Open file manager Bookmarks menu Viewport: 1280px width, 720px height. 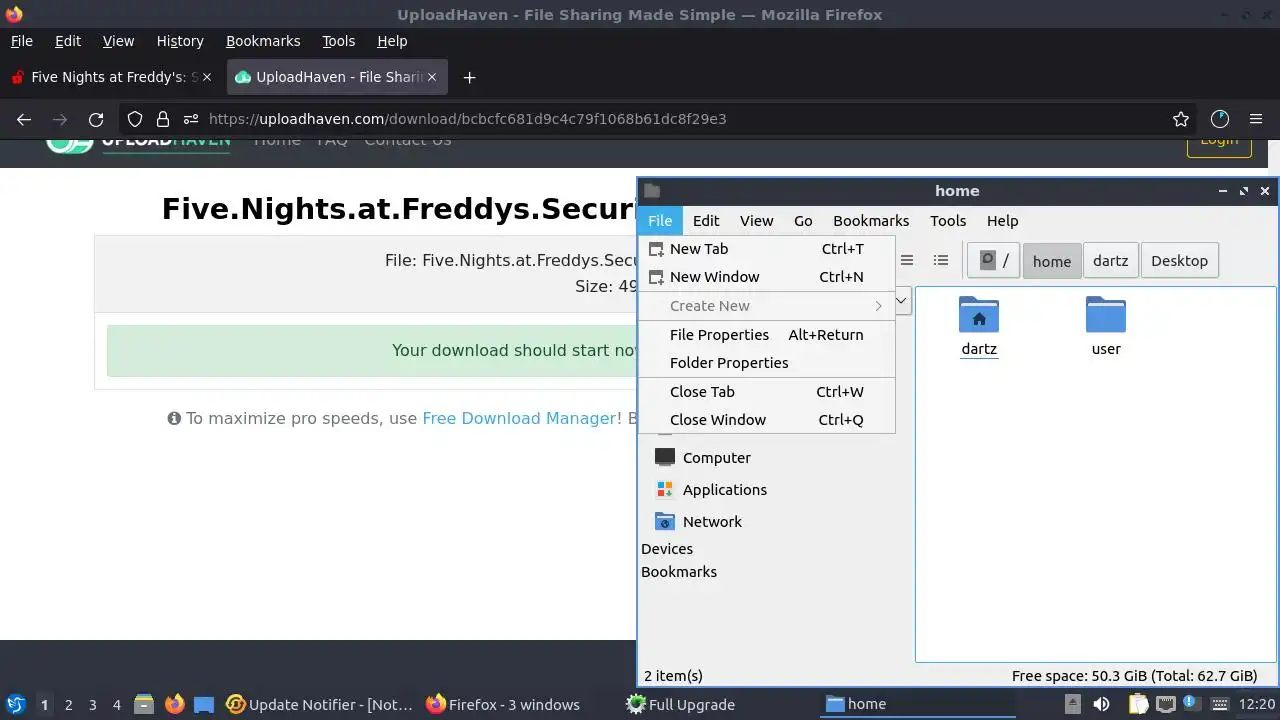(x=871, y=221)
